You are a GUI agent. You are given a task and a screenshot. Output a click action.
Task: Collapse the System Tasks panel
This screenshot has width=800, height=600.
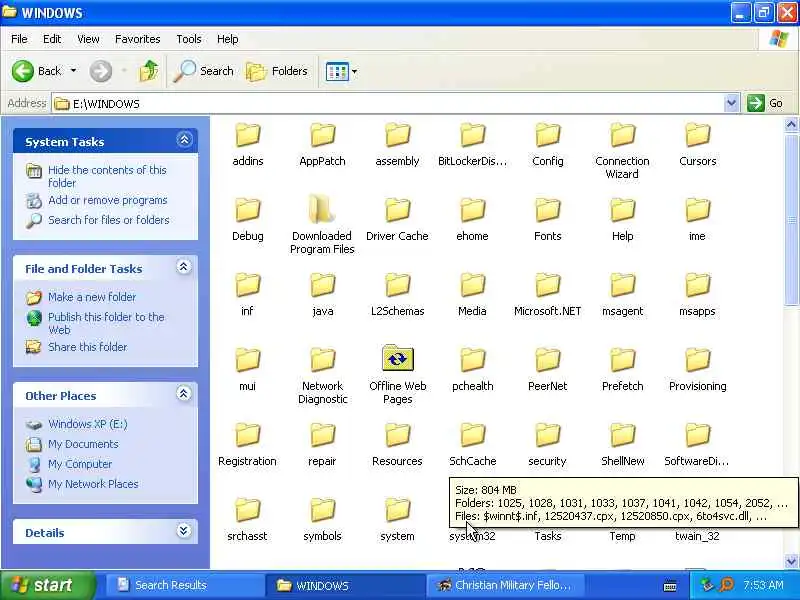pyautogui.click(x=184, y=140)
